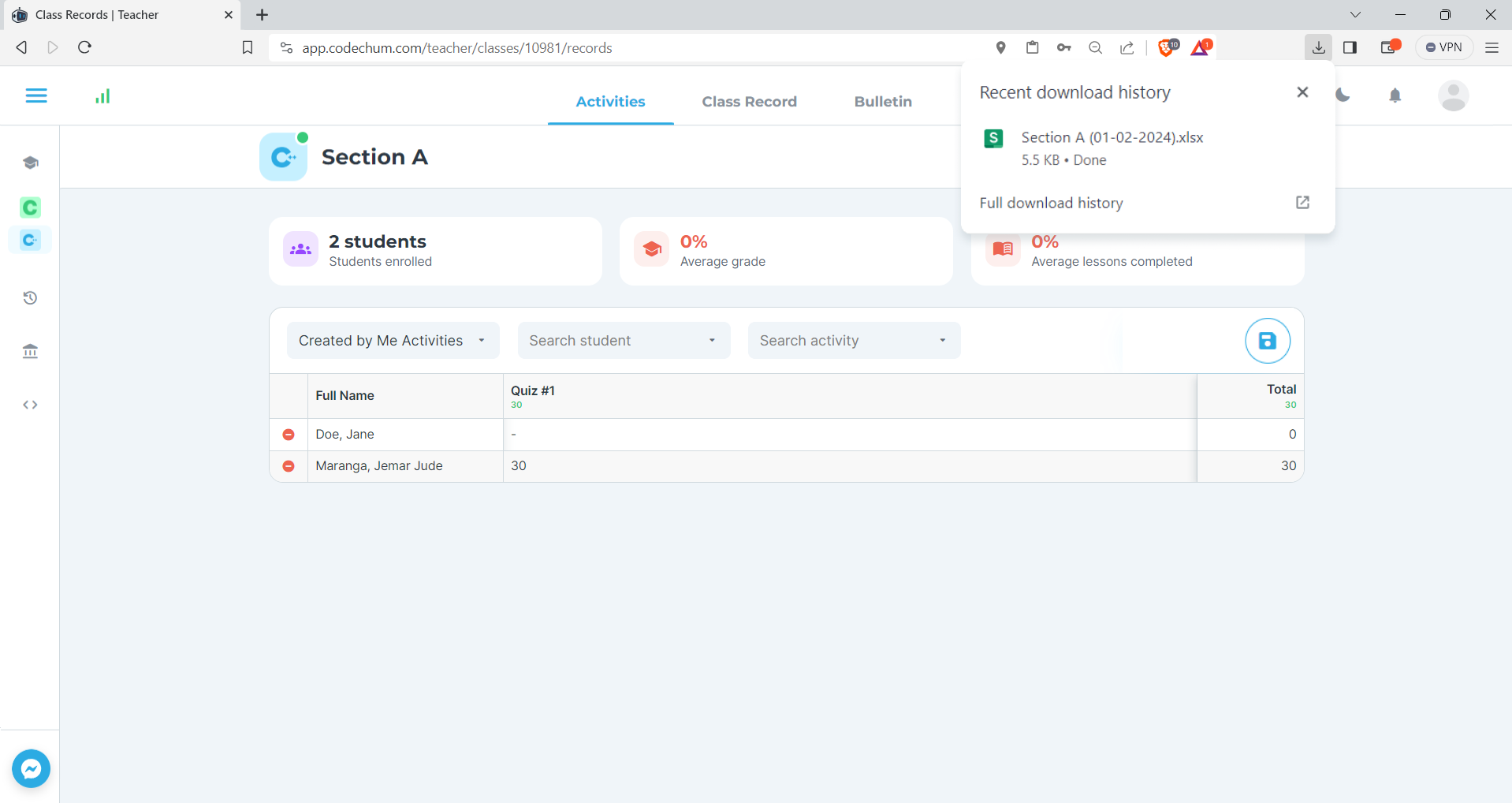
Task: Open the notifications bell
Action: (1395, 96)
